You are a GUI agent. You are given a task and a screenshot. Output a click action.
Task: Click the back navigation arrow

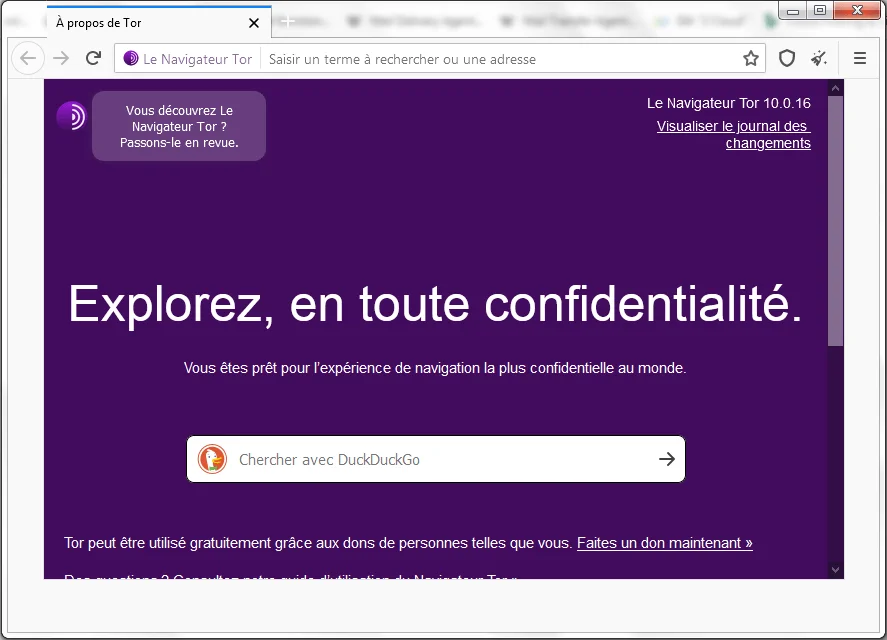pos(28,58)
